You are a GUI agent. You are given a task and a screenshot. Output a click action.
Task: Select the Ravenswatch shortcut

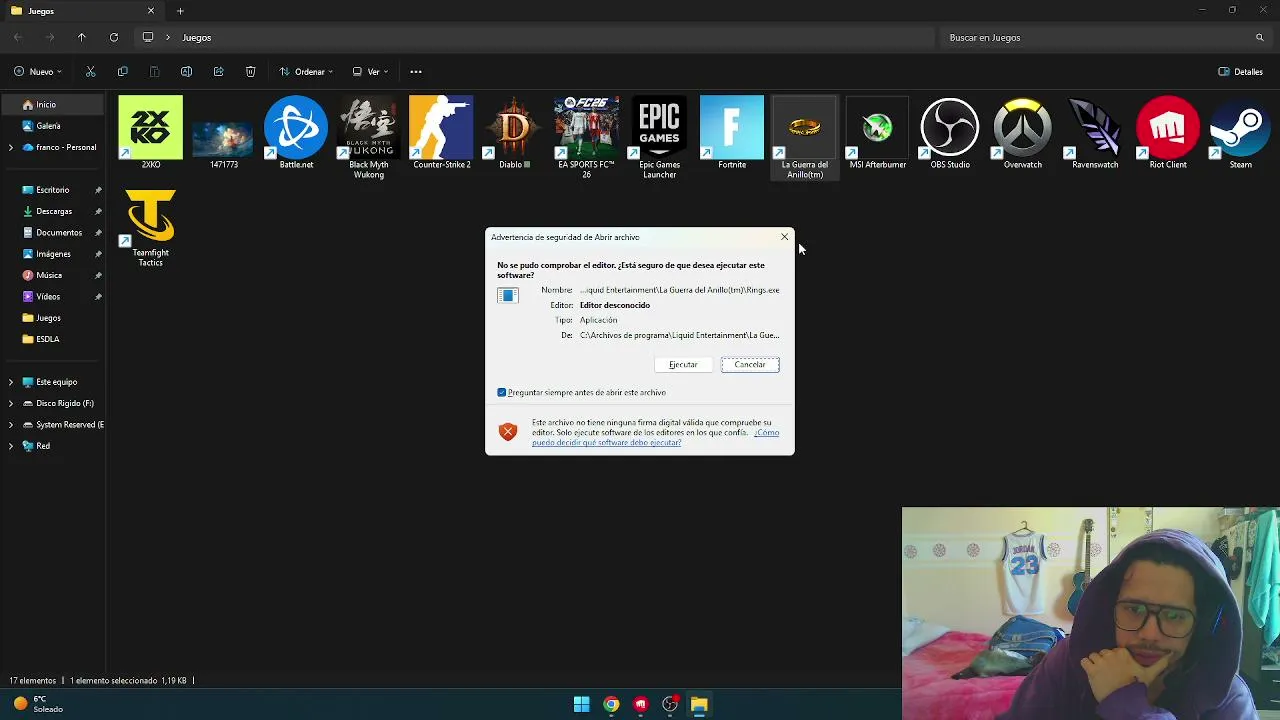tap(1095, 132)
